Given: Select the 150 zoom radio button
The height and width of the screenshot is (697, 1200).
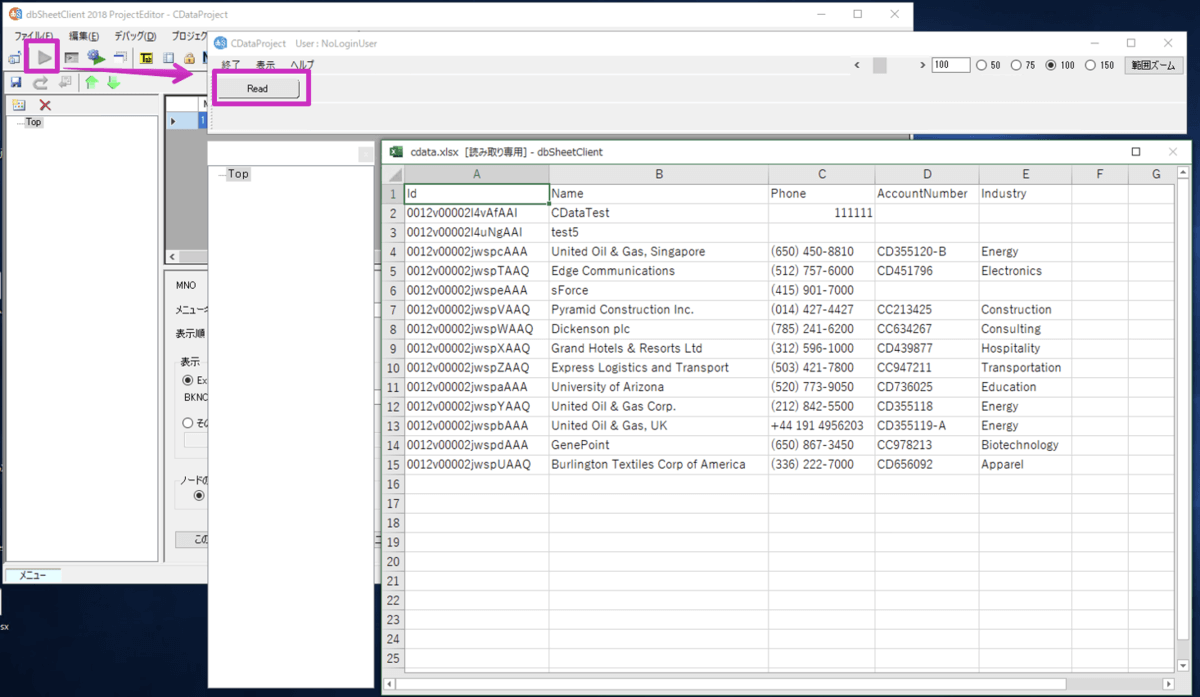Looking at the screenshot, I should coord(1090,66).
